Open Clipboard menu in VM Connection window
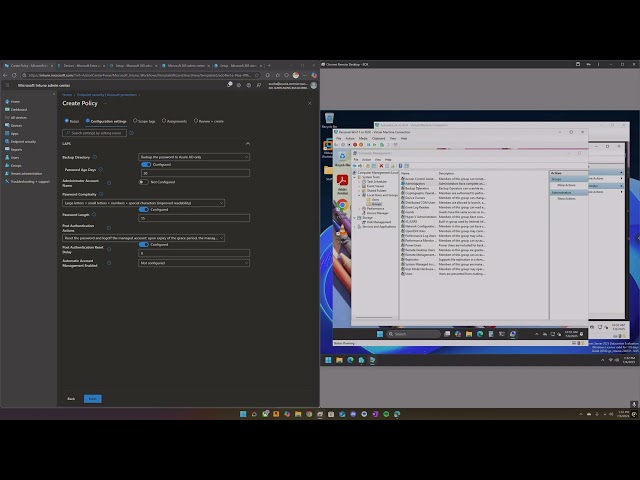The image size is (640, 480). point(378,138)
